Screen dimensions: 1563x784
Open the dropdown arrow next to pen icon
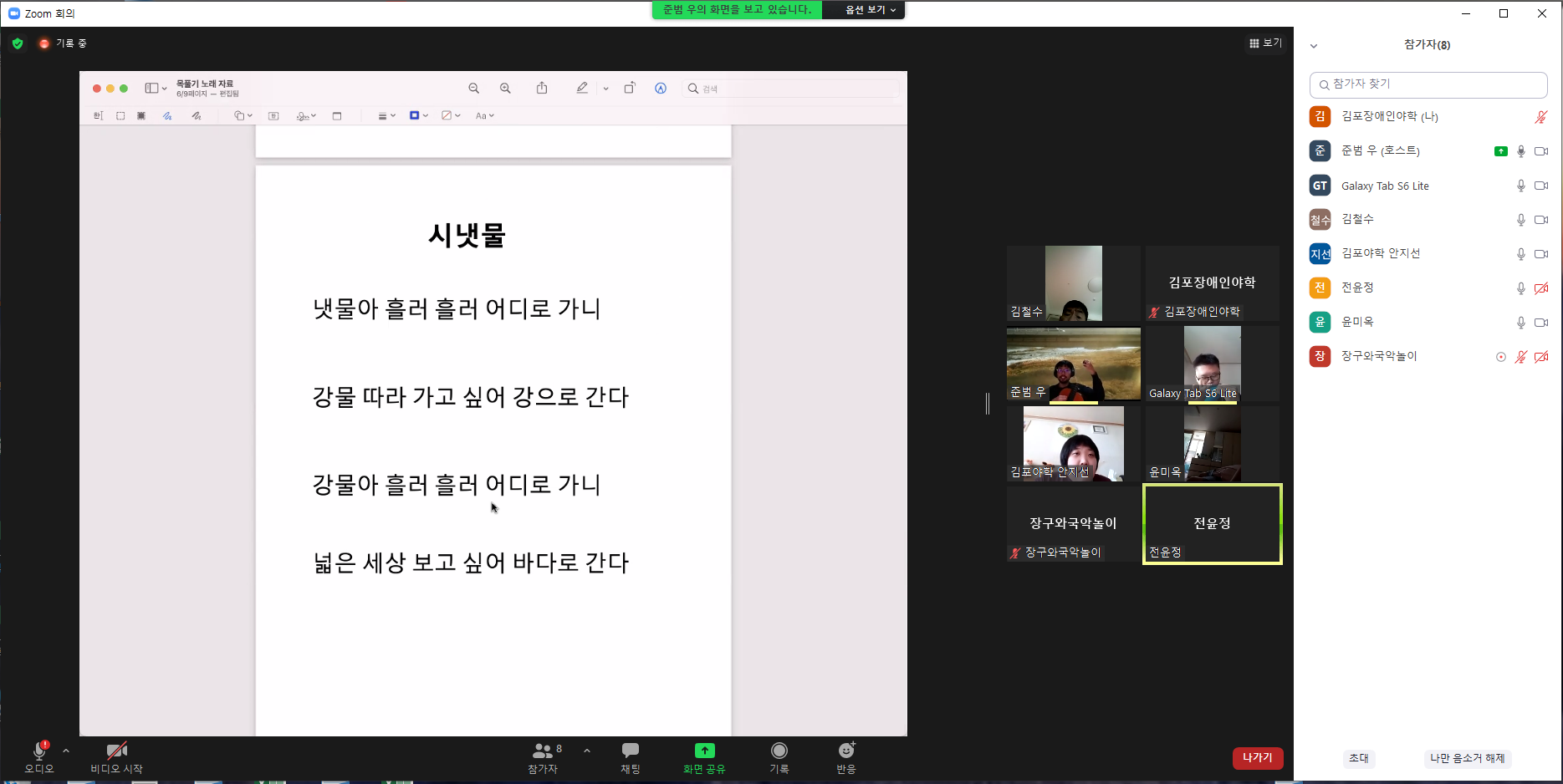605,89
